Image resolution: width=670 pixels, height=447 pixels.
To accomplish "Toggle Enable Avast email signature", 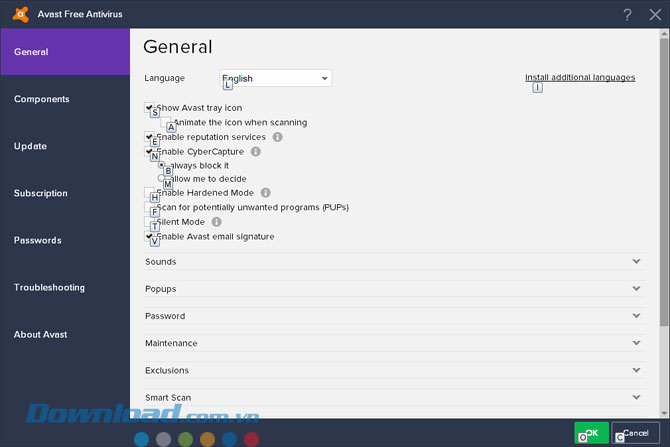I will [149, 236].
